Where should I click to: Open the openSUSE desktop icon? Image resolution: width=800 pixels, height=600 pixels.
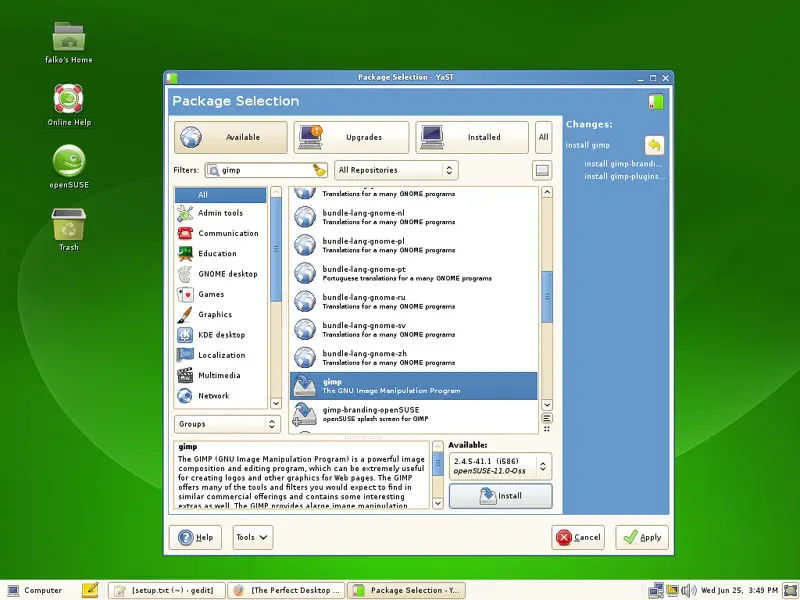click(69, 162)
